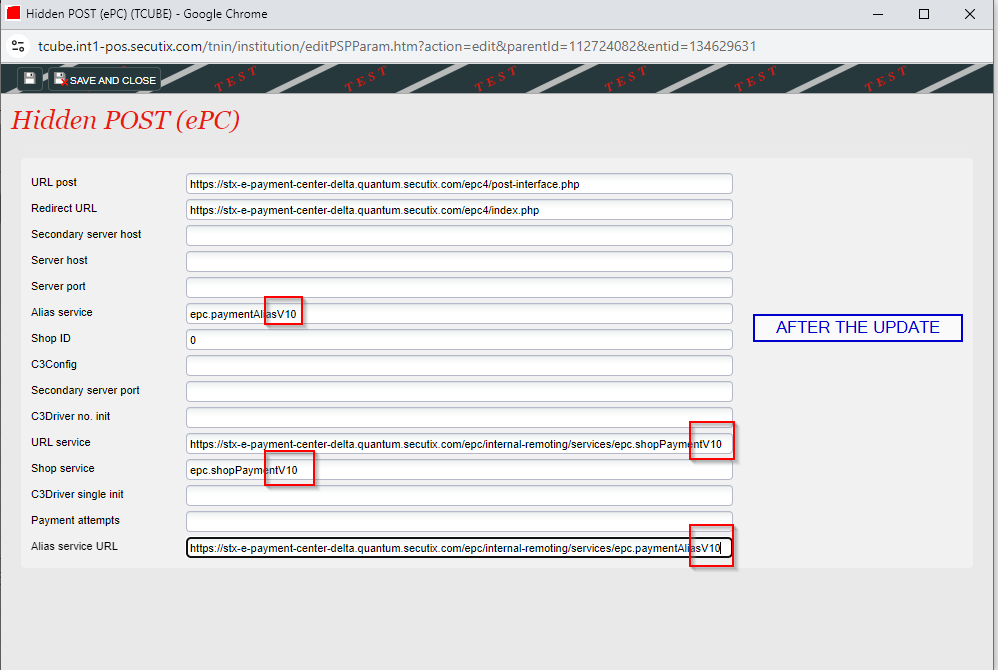
Task: Select the Server host input field
Action: pyautogui.click(x=458, y=261)
